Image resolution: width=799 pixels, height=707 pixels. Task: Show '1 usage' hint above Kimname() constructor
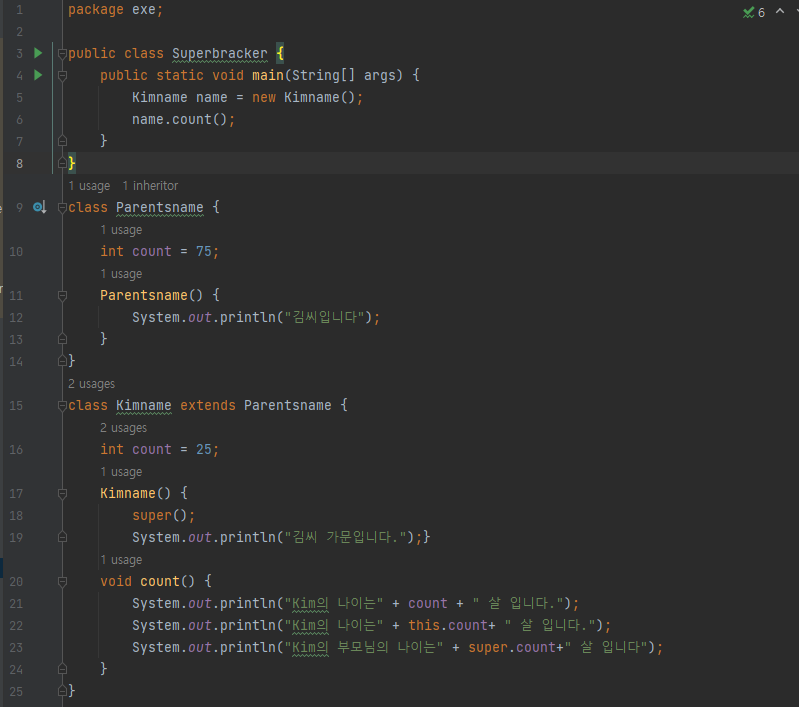[x=121, y=472]
